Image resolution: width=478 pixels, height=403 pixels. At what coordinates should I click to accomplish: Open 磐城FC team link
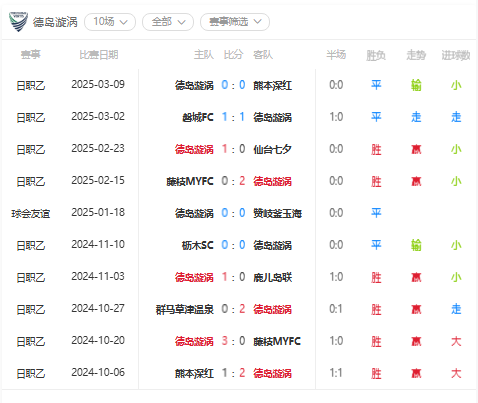pyautogui.click(x=198, y=117)
